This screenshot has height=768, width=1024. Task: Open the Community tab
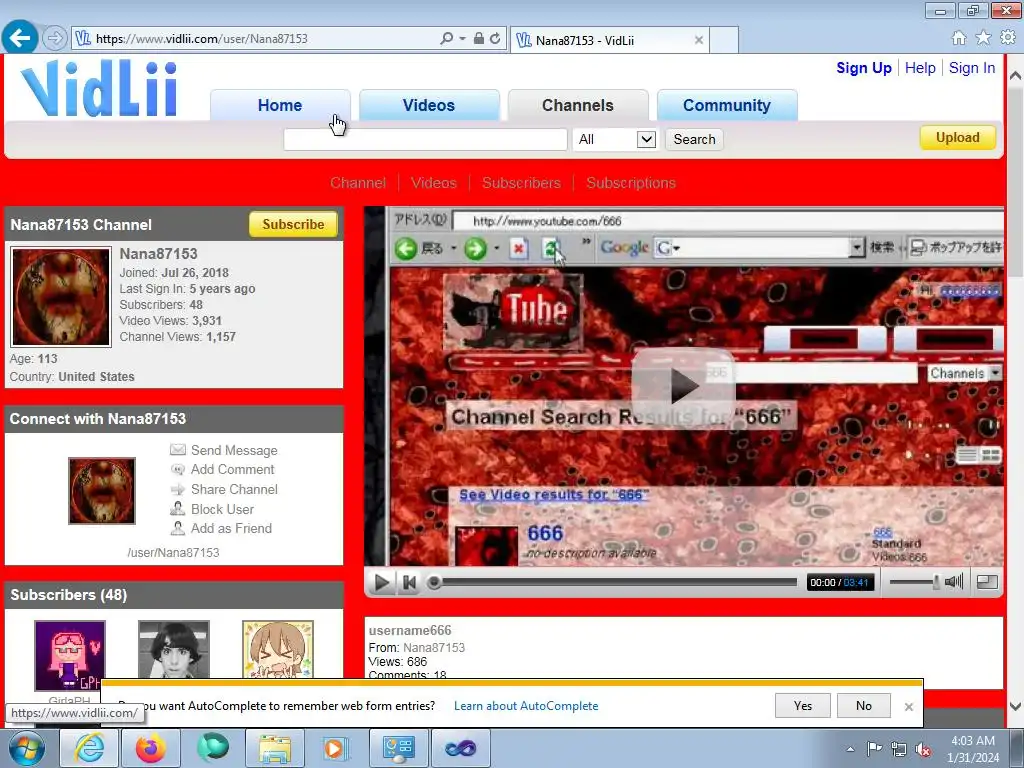(x=727, y=105)
